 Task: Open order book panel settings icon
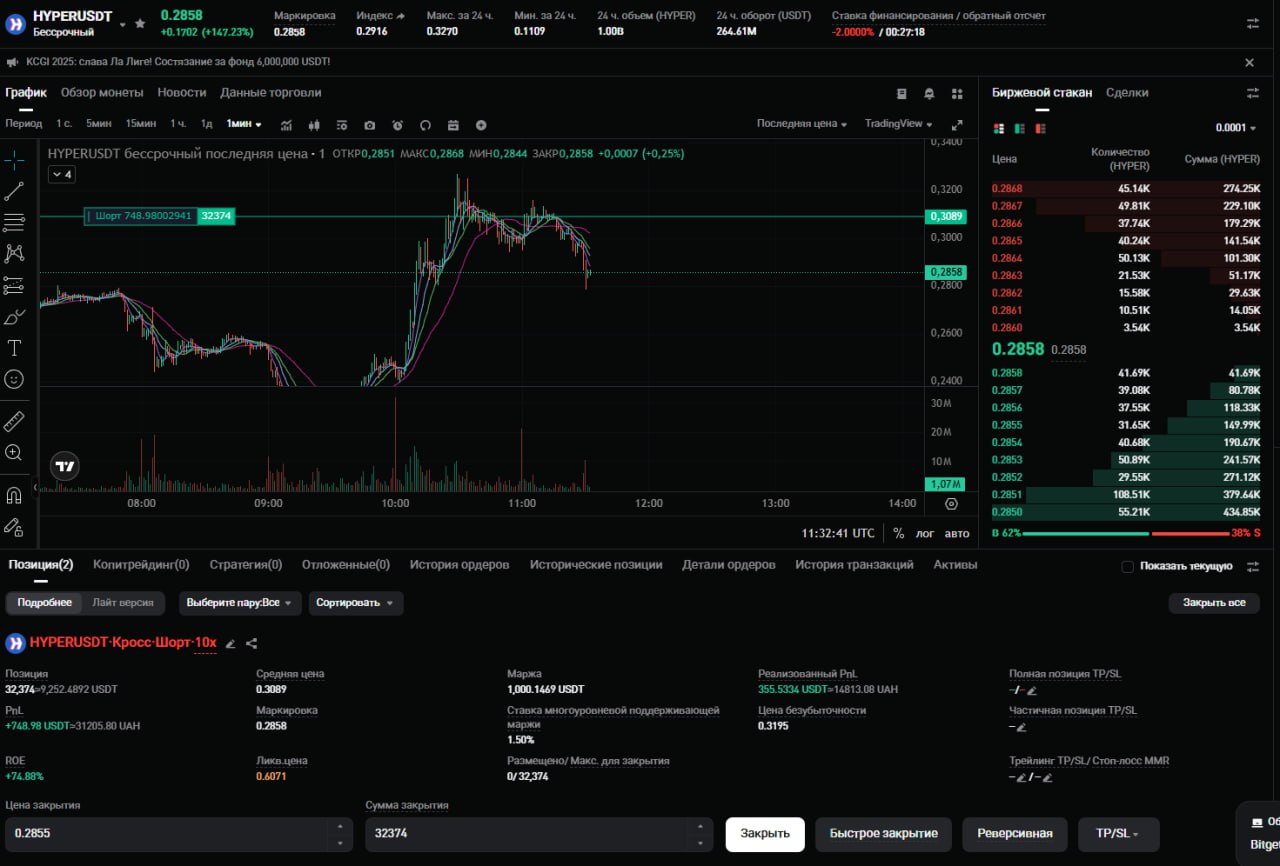pyautogui.click(x=1253, y=92)
